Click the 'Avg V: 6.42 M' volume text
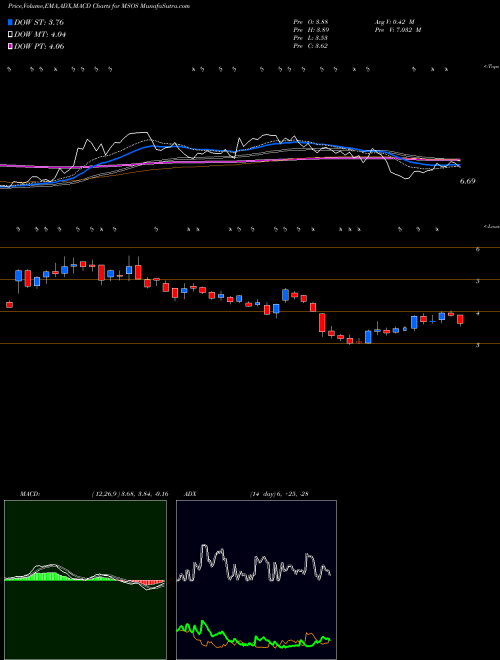Viewport: 500px width, 660px height. [x=397, y=22]
